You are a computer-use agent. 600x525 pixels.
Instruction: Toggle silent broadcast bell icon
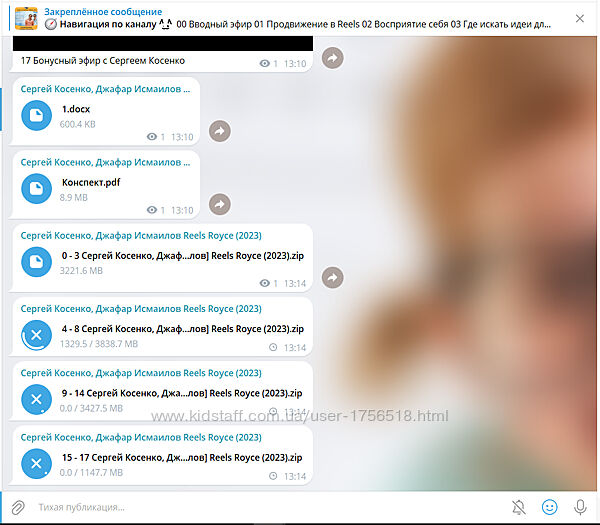click(x=518, y=507)
